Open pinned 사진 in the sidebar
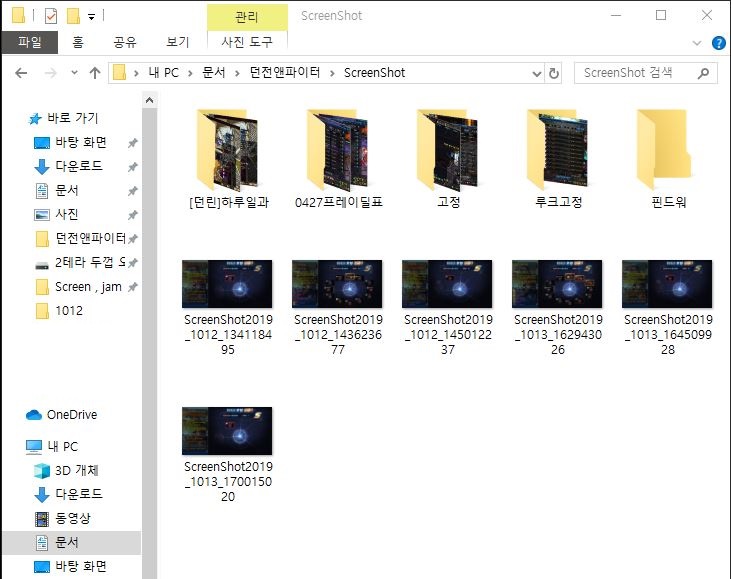The height and width of the screenshot is (579, 731). [56, 214]
